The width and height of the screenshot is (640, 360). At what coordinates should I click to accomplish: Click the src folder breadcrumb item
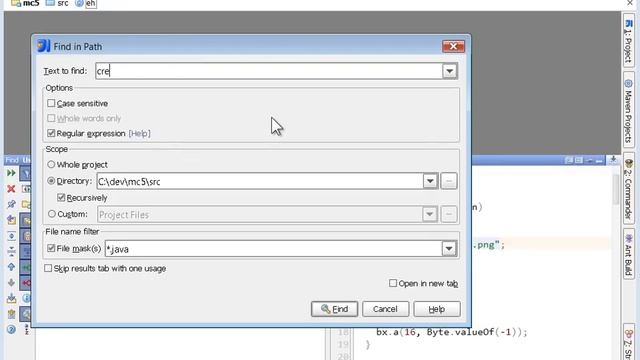point(57,3)
